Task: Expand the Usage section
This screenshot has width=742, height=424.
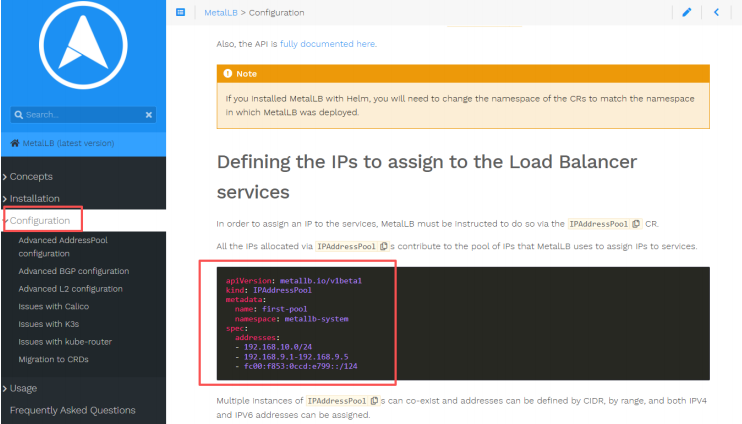Action: pos(23,388)
